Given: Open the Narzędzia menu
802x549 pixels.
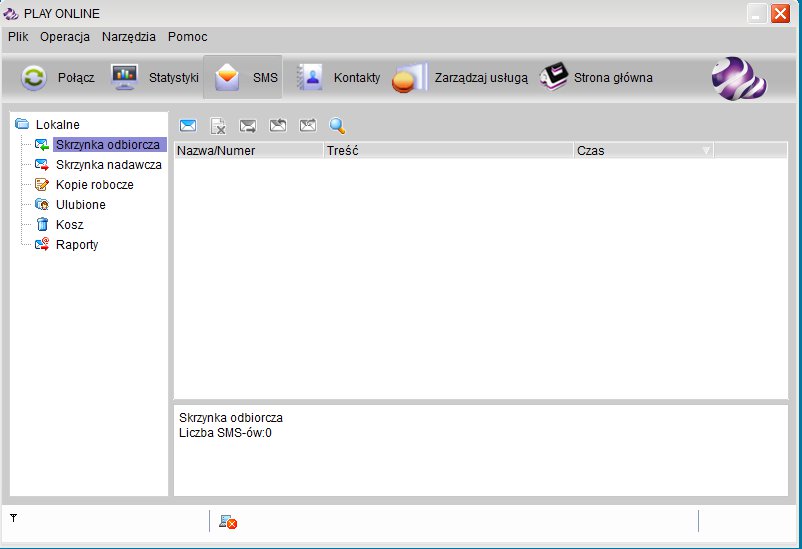Looking at the screenshot, I should (x=129, y=37).
